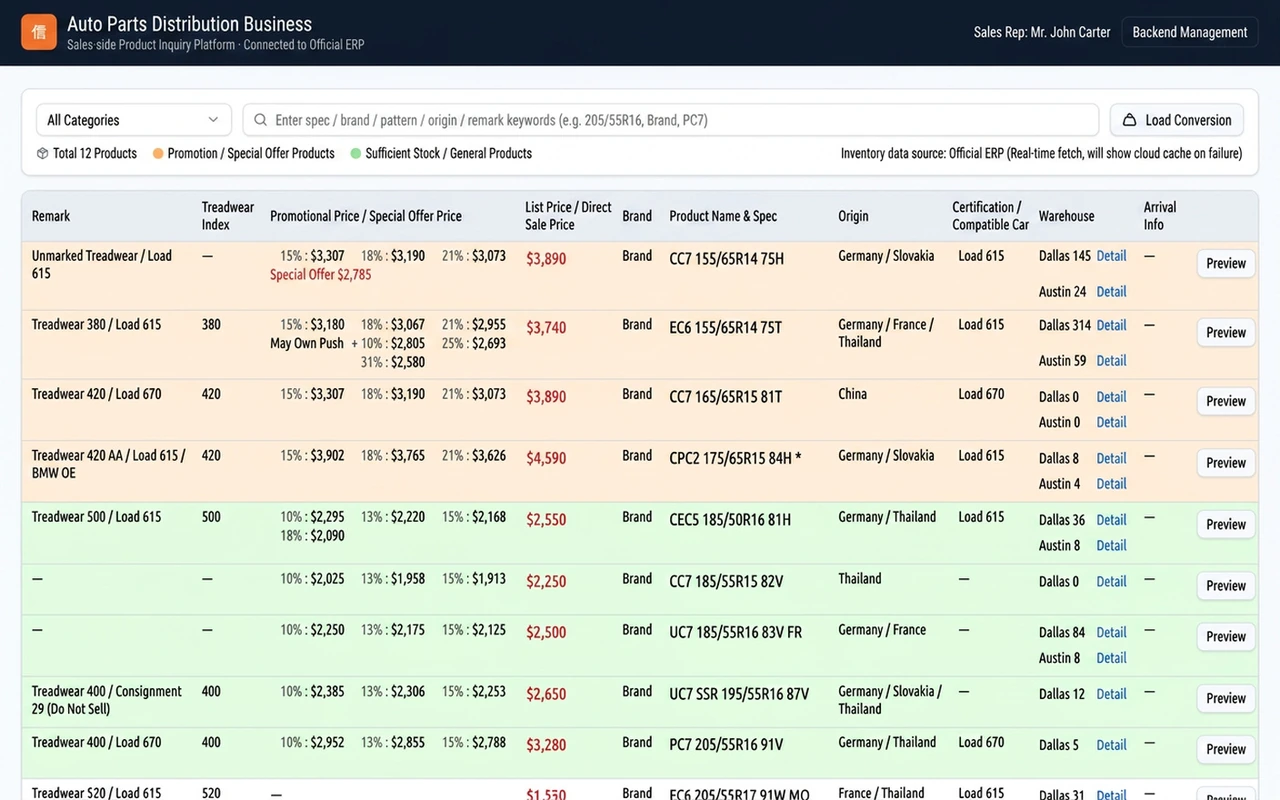This screenshot has width=1280, height=800.
Task: Preview the PC7 205/55R16 91V product
Action: pyautogui.click(x=1226, y=750)
